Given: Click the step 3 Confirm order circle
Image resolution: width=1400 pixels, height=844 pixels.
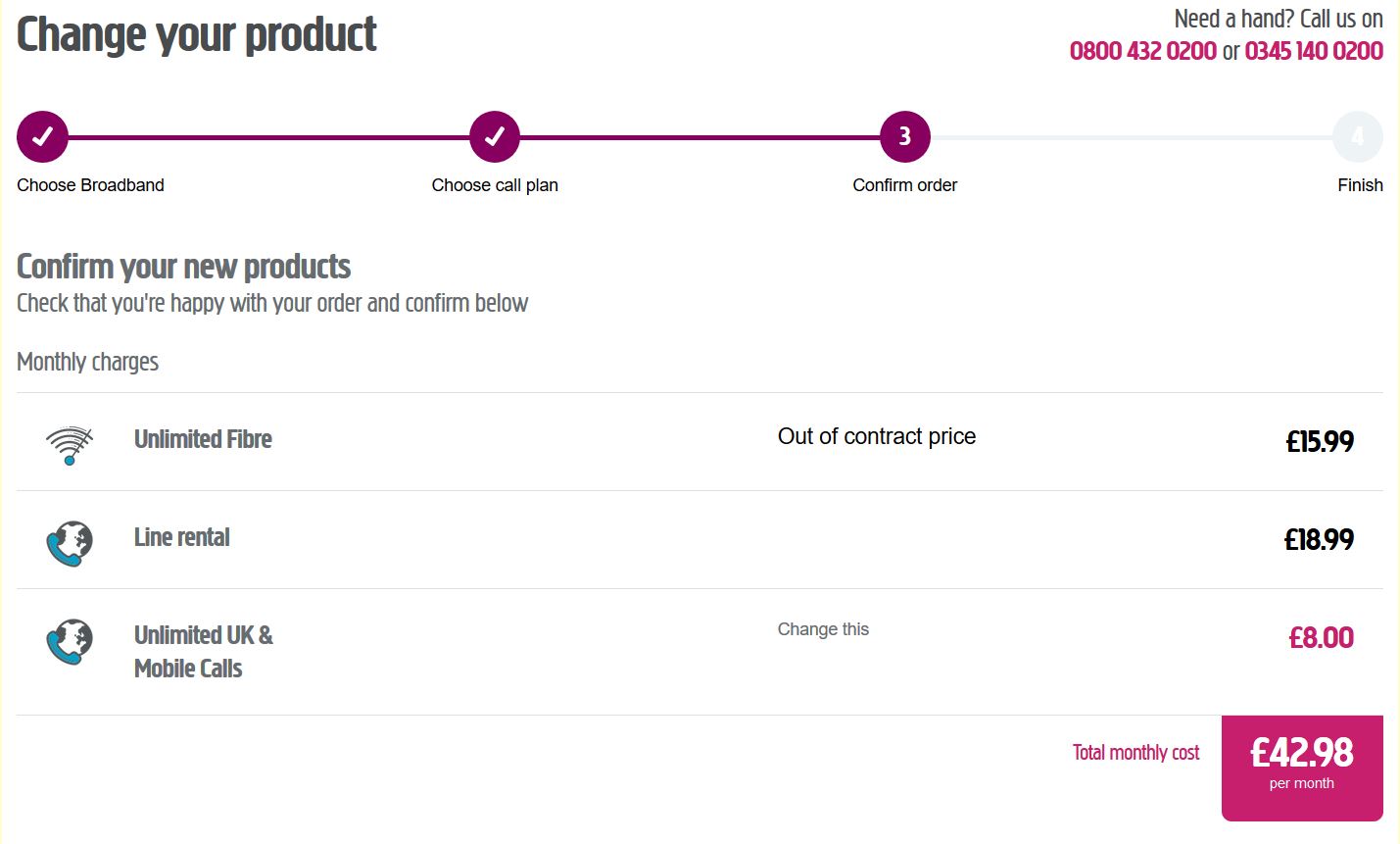Looking at the screenshot, I should tap(904, 137).
